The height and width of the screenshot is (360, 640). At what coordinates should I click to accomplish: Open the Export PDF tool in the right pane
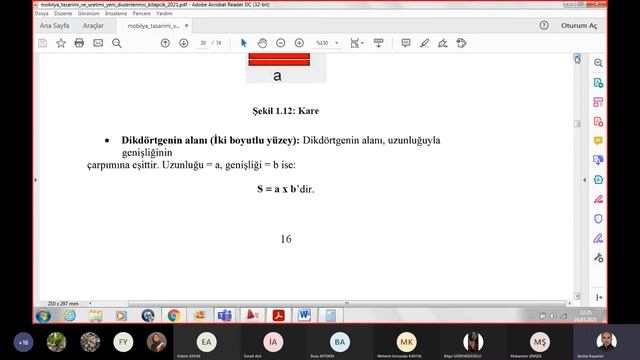(598, 82)
